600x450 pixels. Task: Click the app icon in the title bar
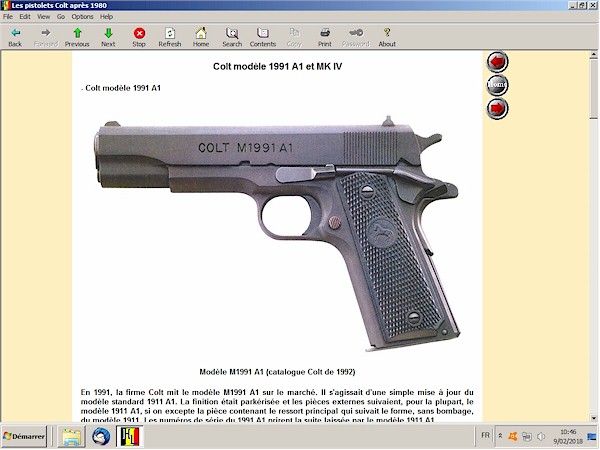[5, 5]
